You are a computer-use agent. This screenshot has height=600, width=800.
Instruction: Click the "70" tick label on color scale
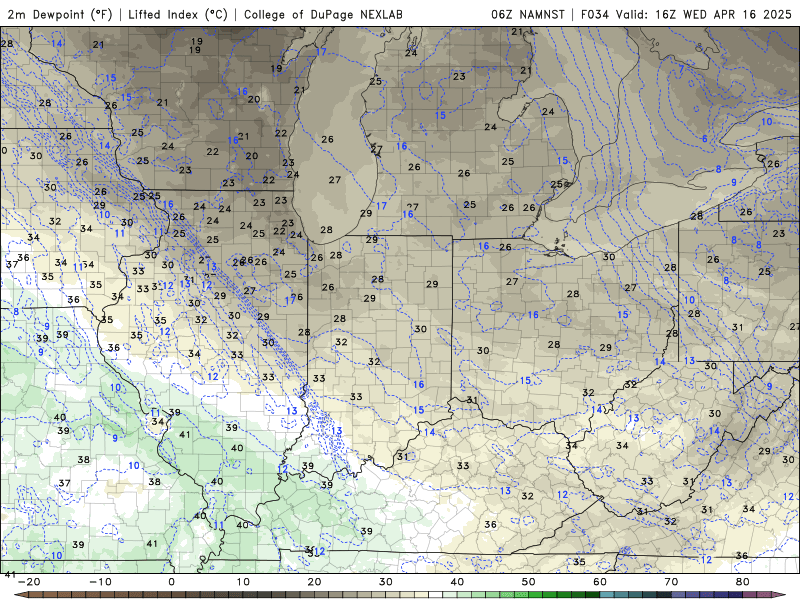click(671, 582)
